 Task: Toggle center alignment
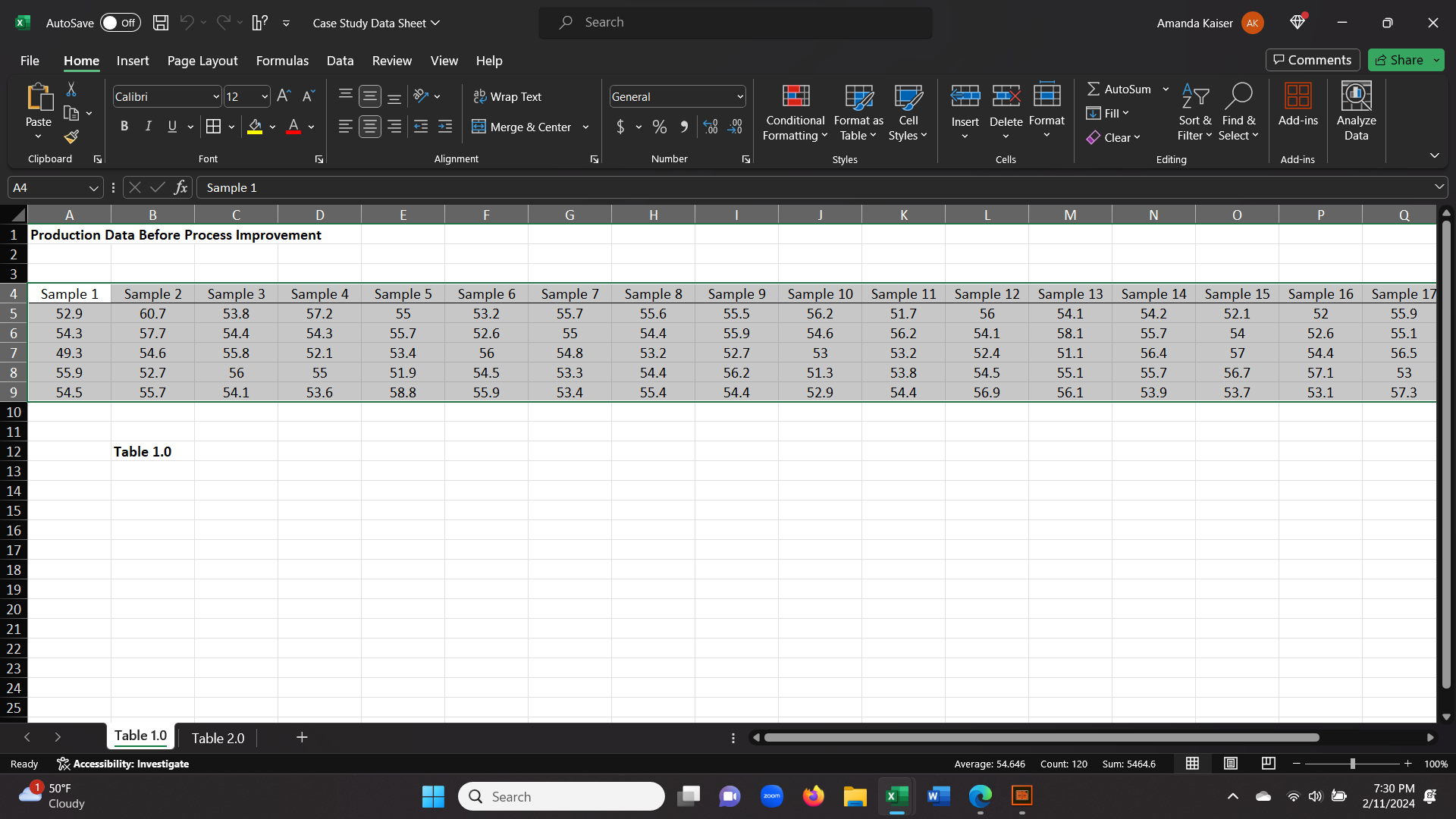point(369,127)
